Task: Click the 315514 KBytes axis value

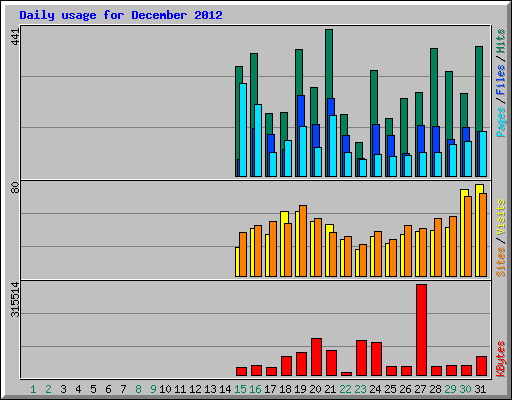Action: (x=15, y=299)
